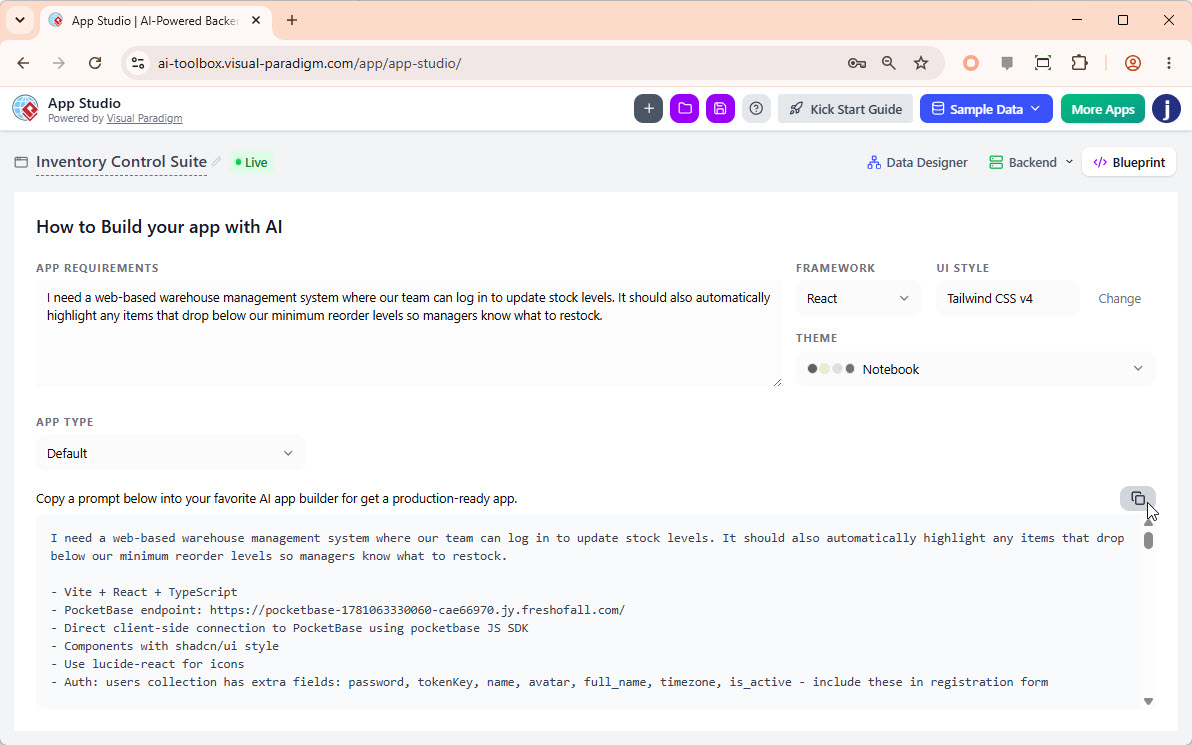Open the Data Designer view
Viewport: 1192px width, 745px height.
pyautogui.click(x=917, y=162)
